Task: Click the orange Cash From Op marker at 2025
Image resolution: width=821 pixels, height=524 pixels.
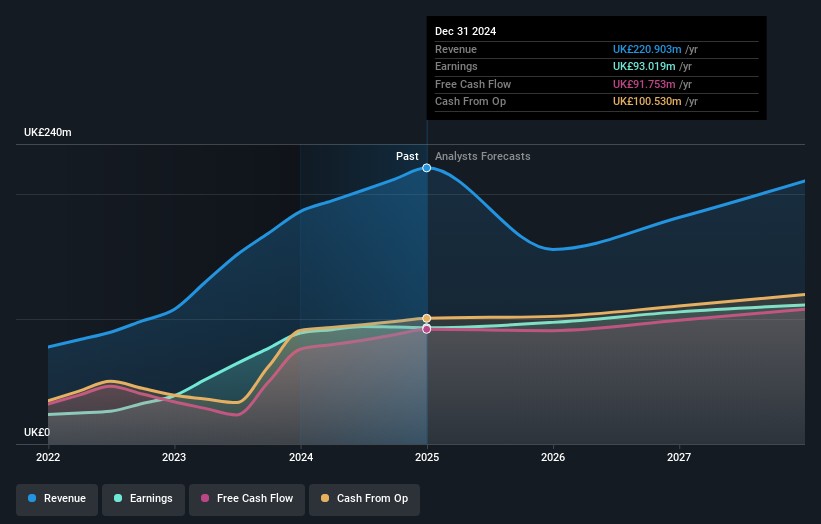Action: tap(427, 318)
